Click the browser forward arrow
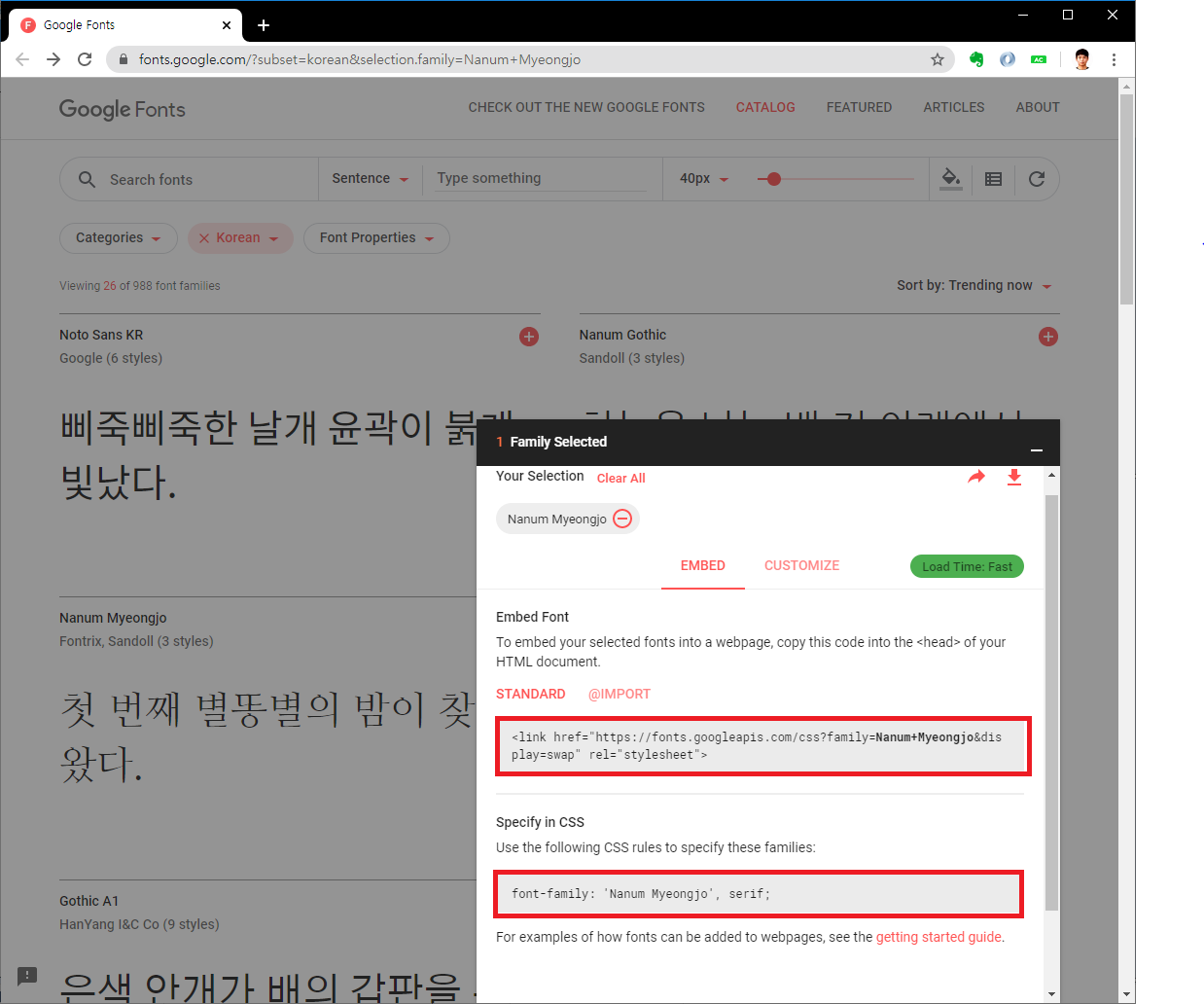Viewport: 1204px width, 1004px height. click(53, 59)
